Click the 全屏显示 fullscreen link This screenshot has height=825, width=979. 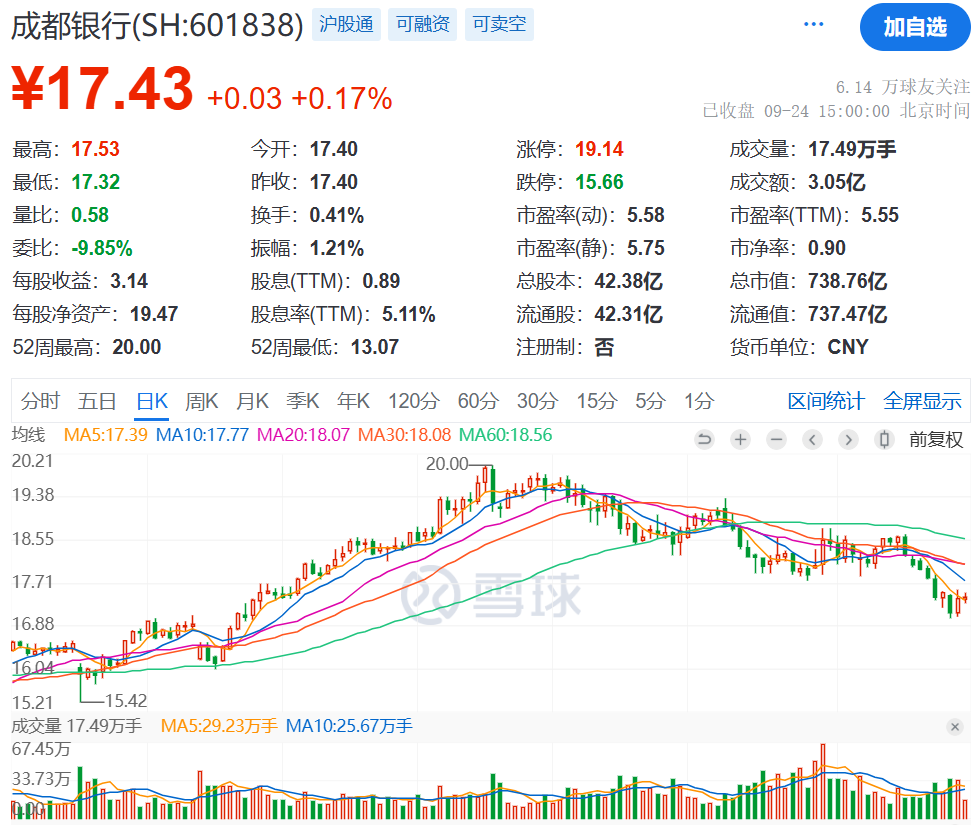(x=922, y=402)
